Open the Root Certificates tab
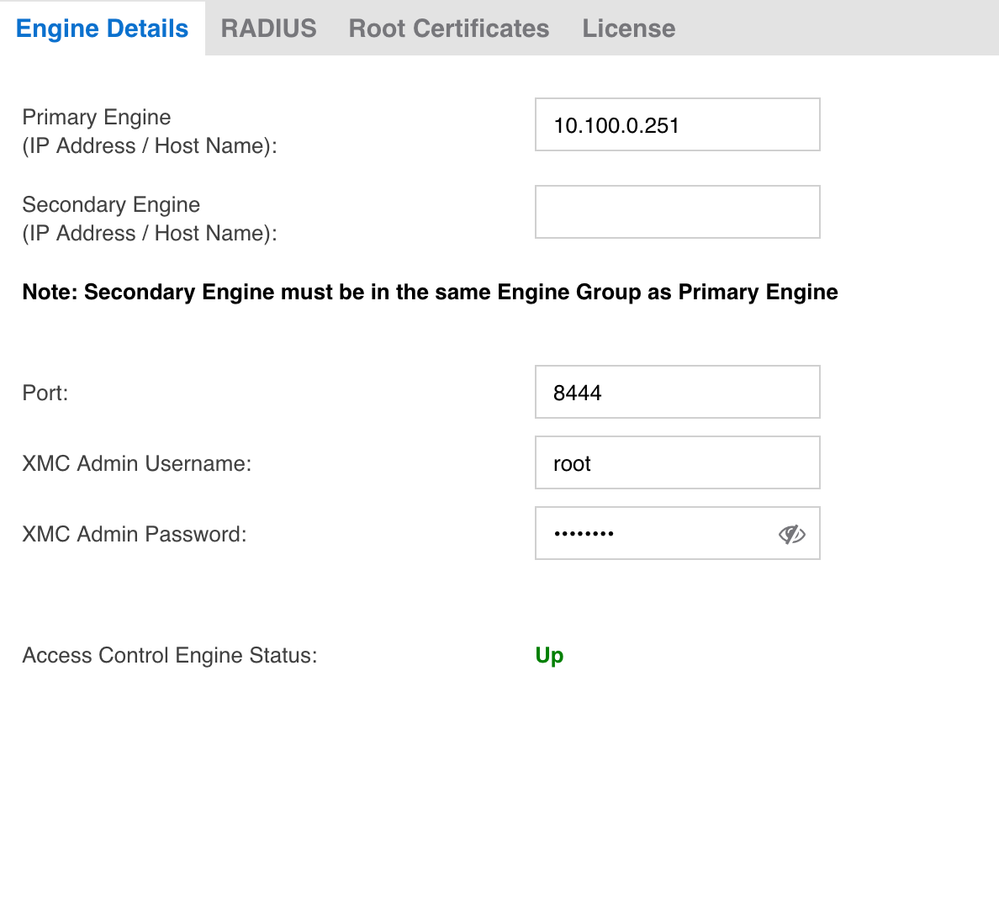 point(448,28)
